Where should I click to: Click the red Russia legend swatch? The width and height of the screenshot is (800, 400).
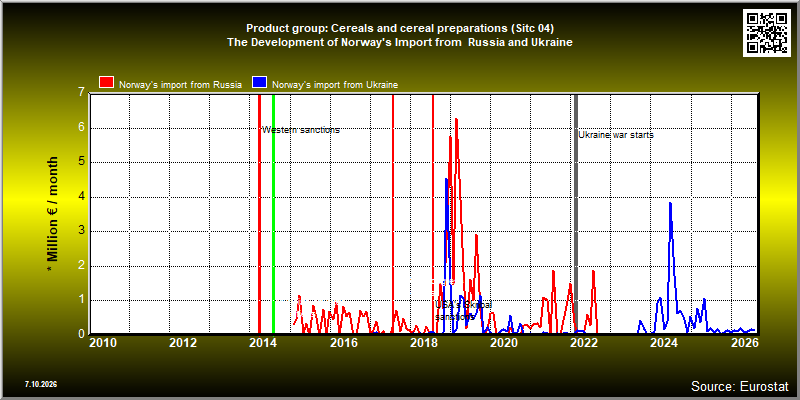click(107, 83)
